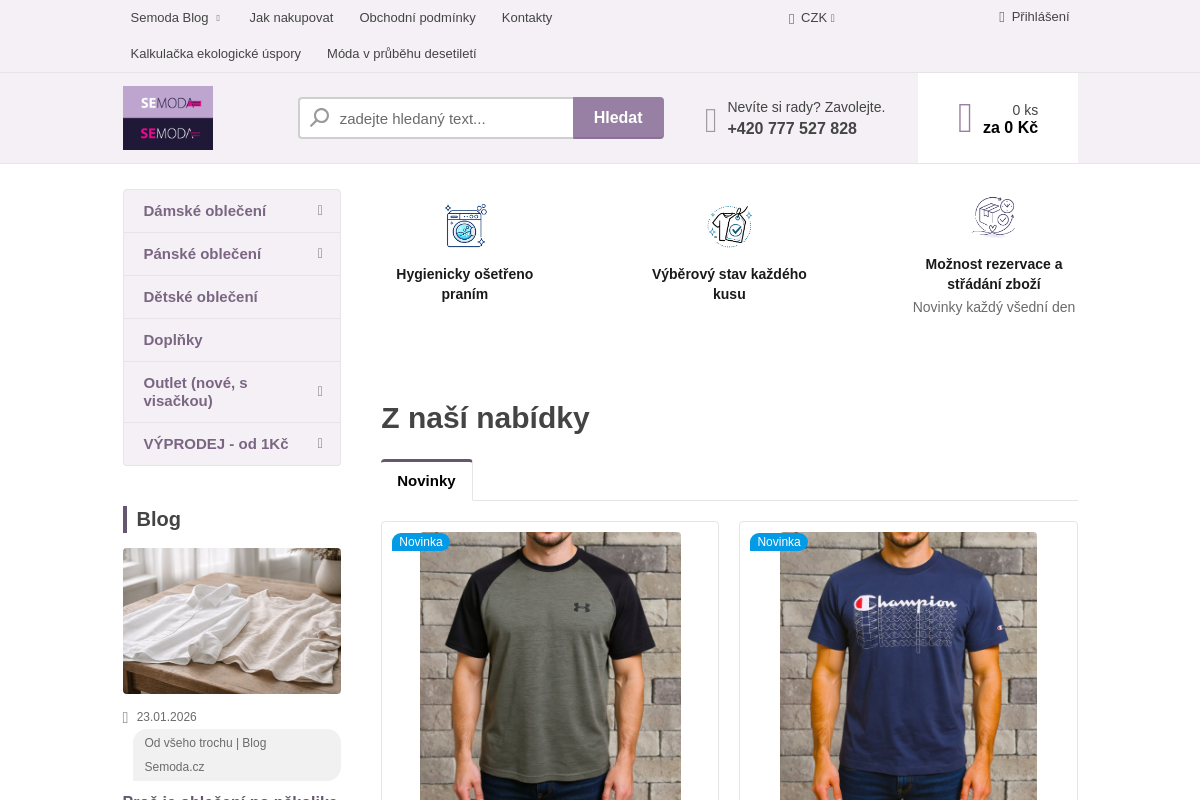This screenshot has height=800, width=1200.
Task: Click the login user icon
Action: click(x=1002, y=17)
